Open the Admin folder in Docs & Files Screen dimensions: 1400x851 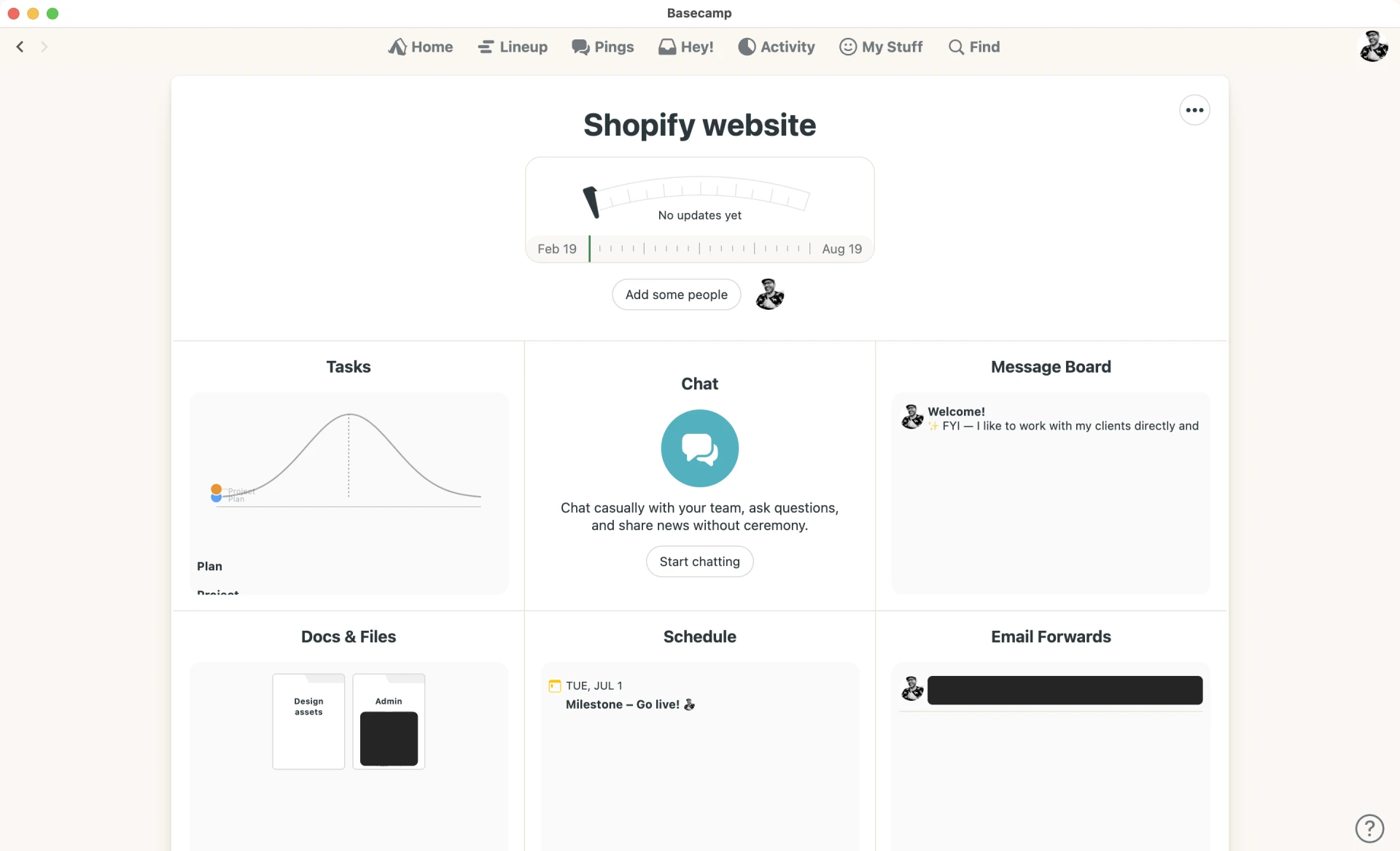coord(388,721)
